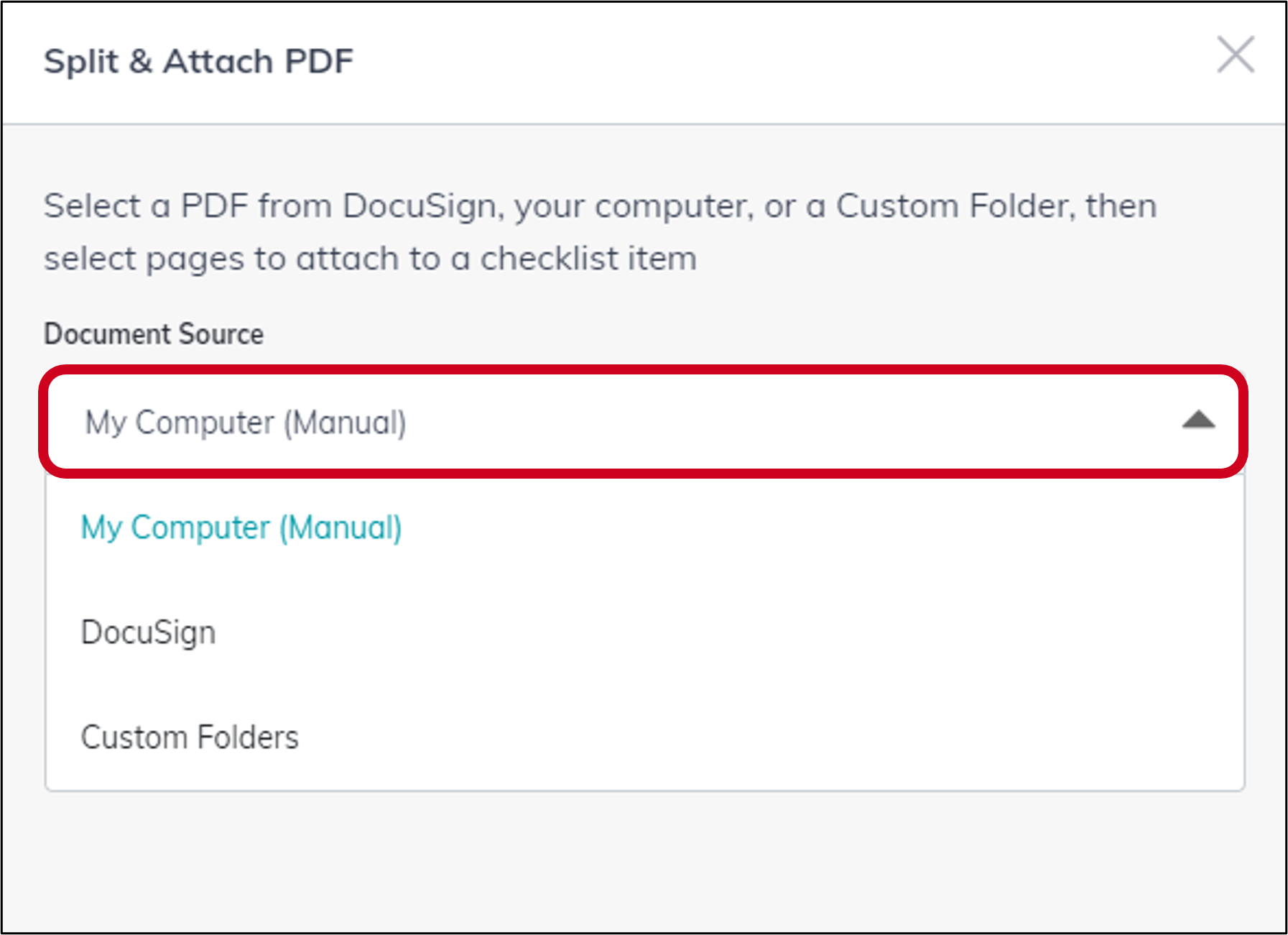Select the DocuSign option from the list

tap(644, 632)
